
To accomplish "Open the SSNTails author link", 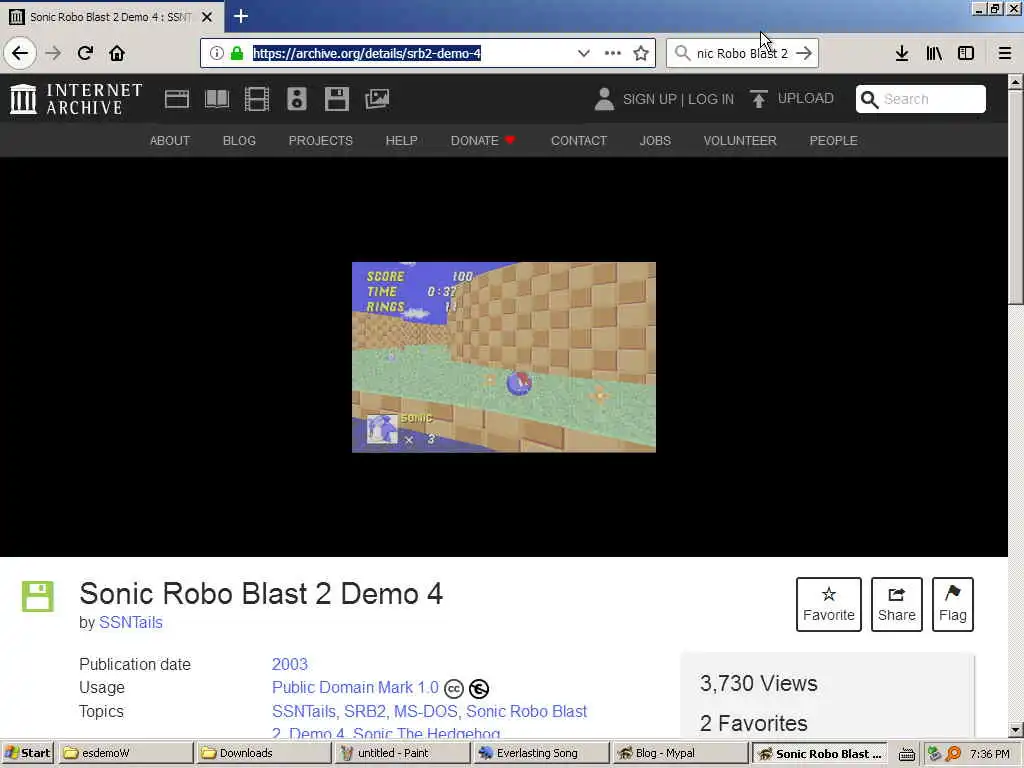I will click(x=131, y=622).
